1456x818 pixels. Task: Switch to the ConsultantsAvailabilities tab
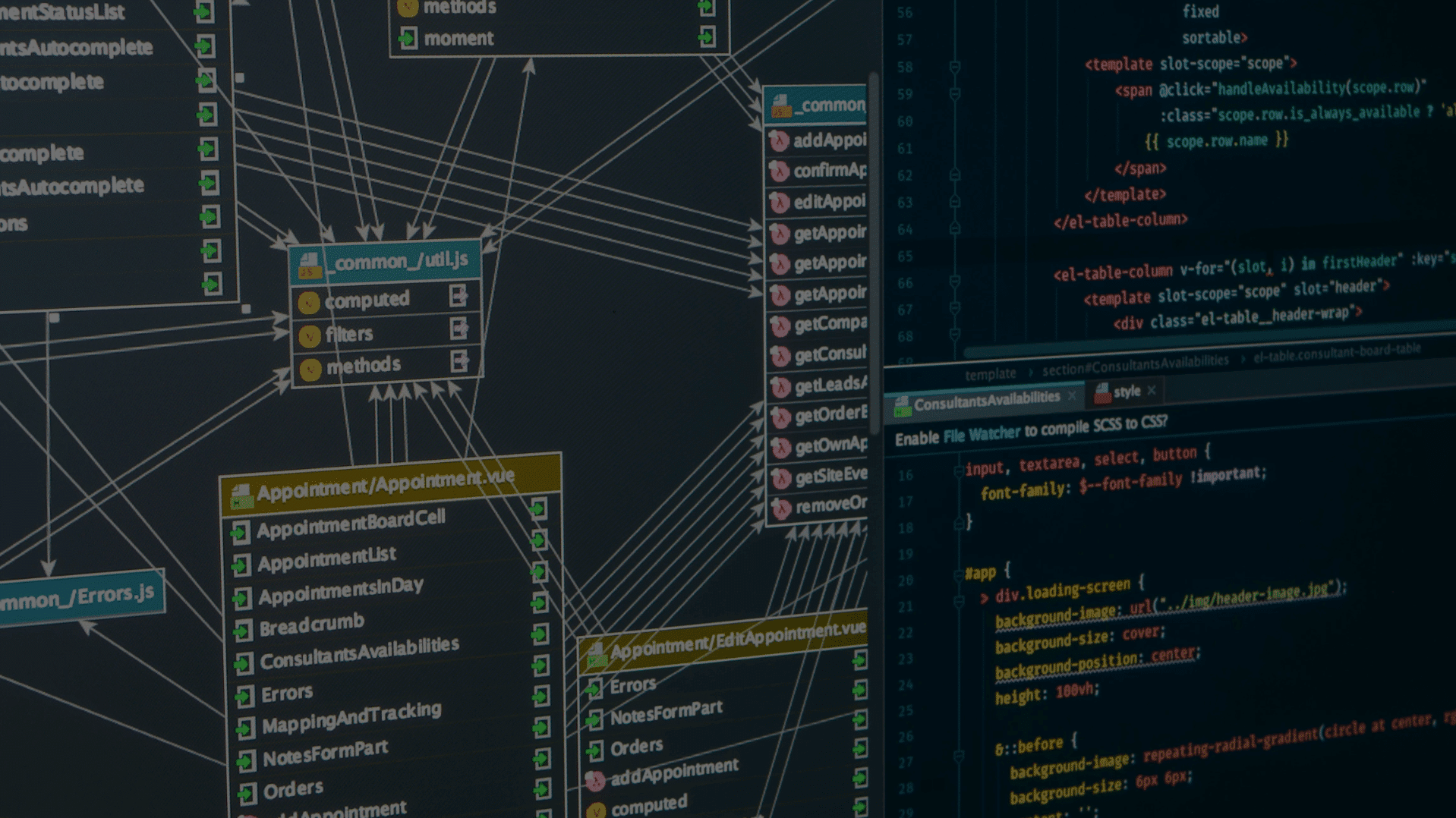(985, 401)
